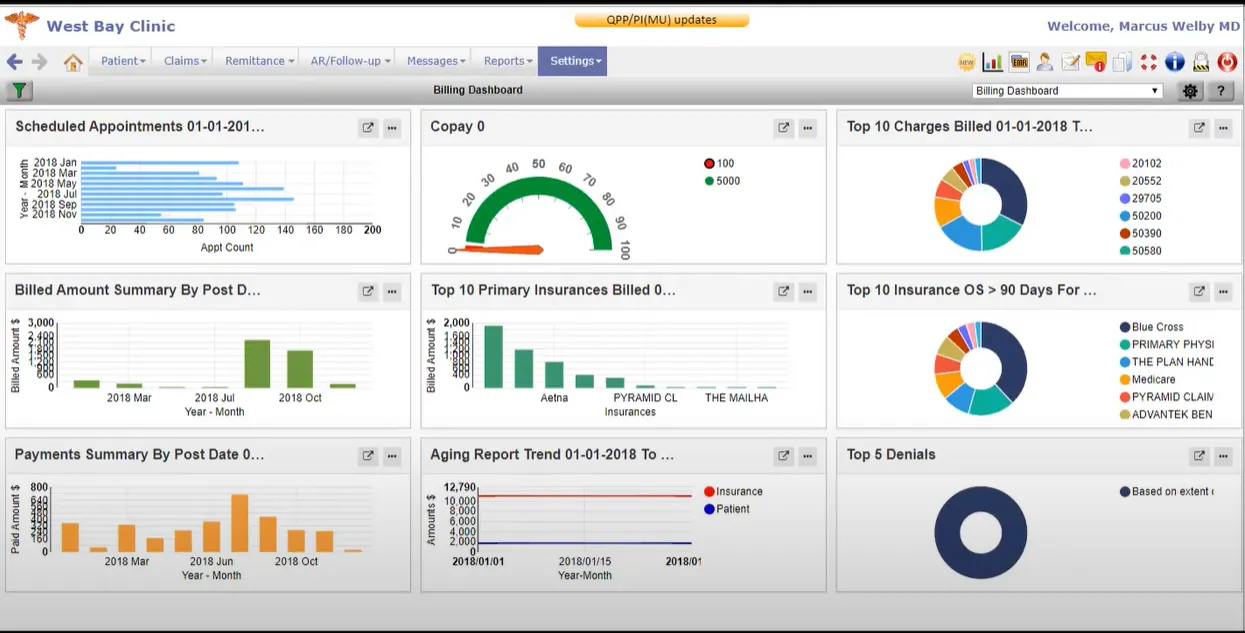Click the patient demographics icon
The image size is (1245, 633).
click(1045, 61)
